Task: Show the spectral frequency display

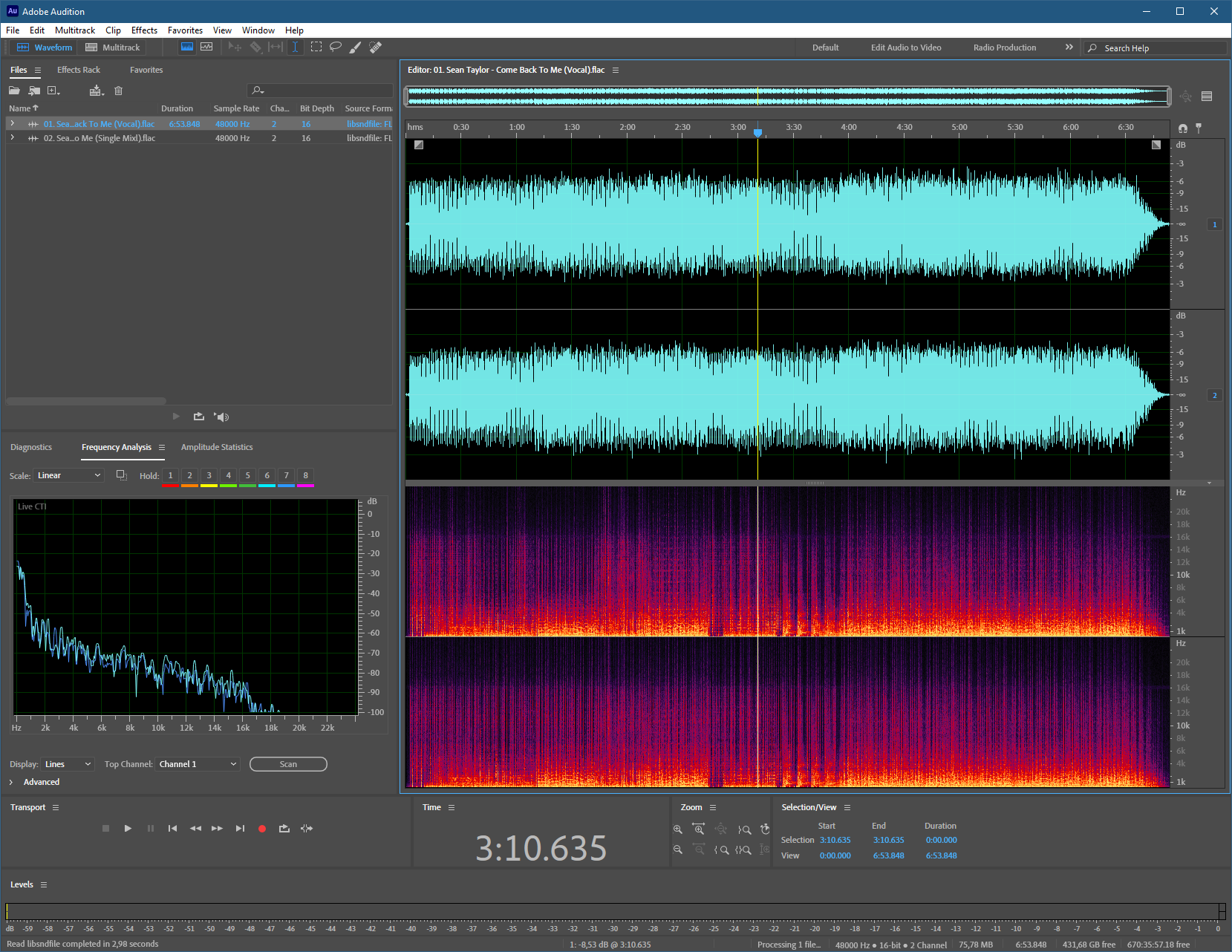Action: [187, 47]
